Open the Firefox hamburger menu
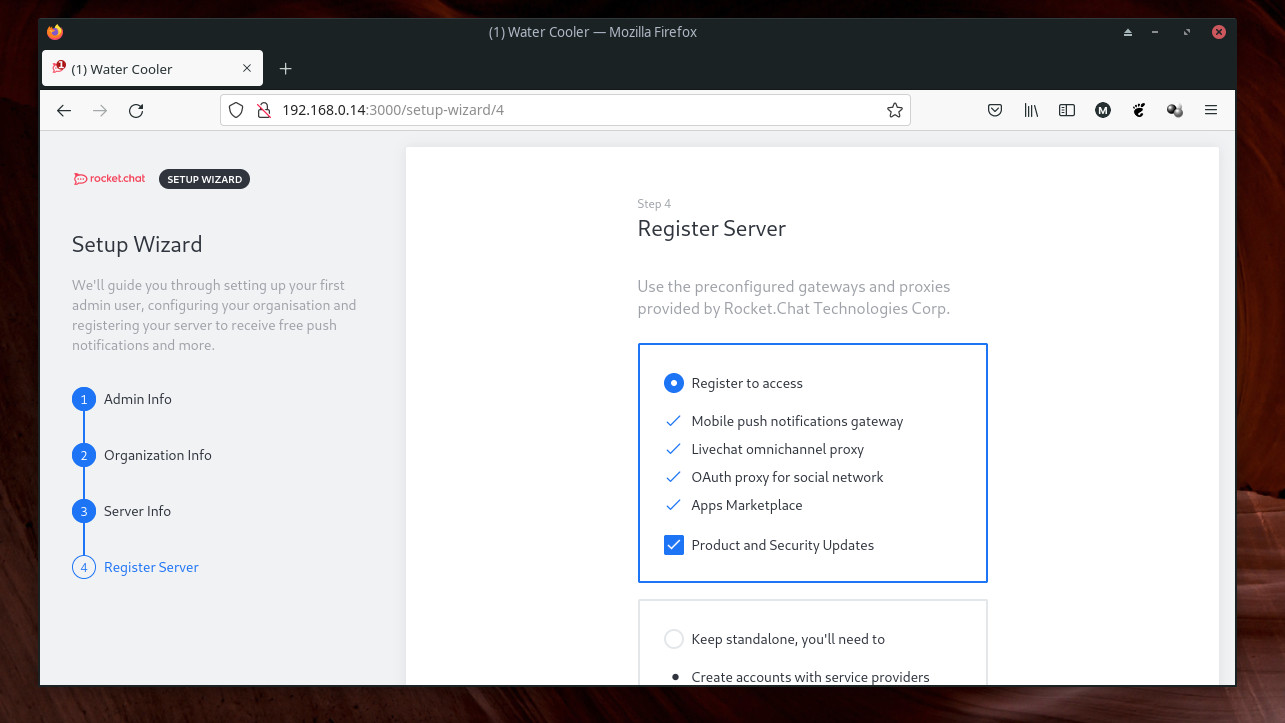Image resolution: width=1285 pixels, height=723 pixels. click(1211, 110)
